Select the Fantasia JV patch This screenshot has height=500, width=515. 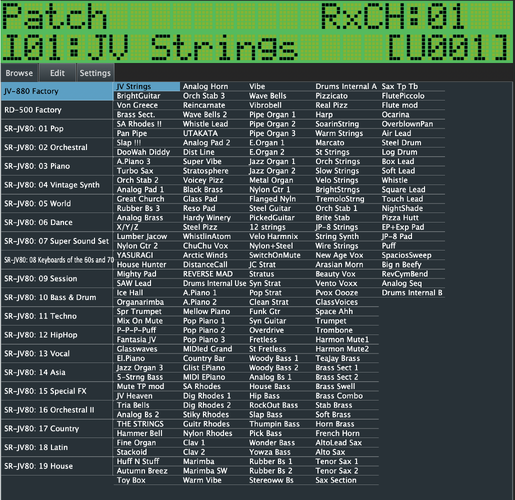[147, 340]
